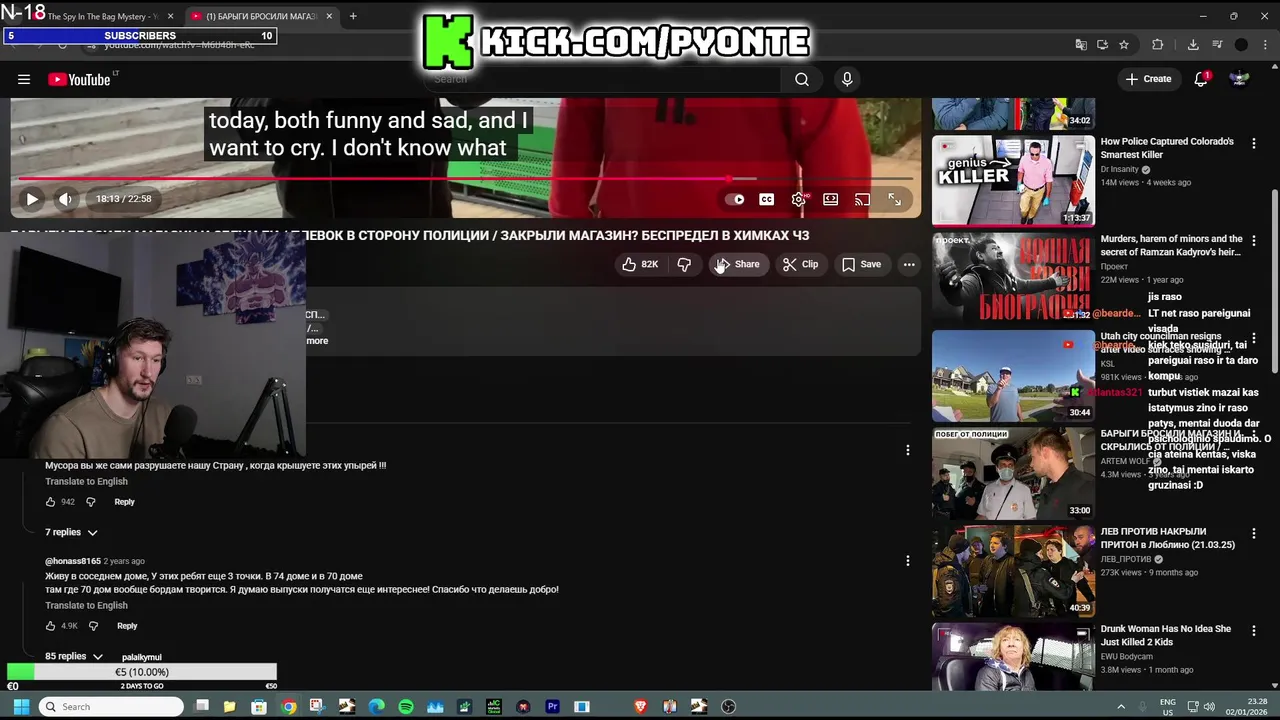Translate this page icon in address bar

(1081, 45)
